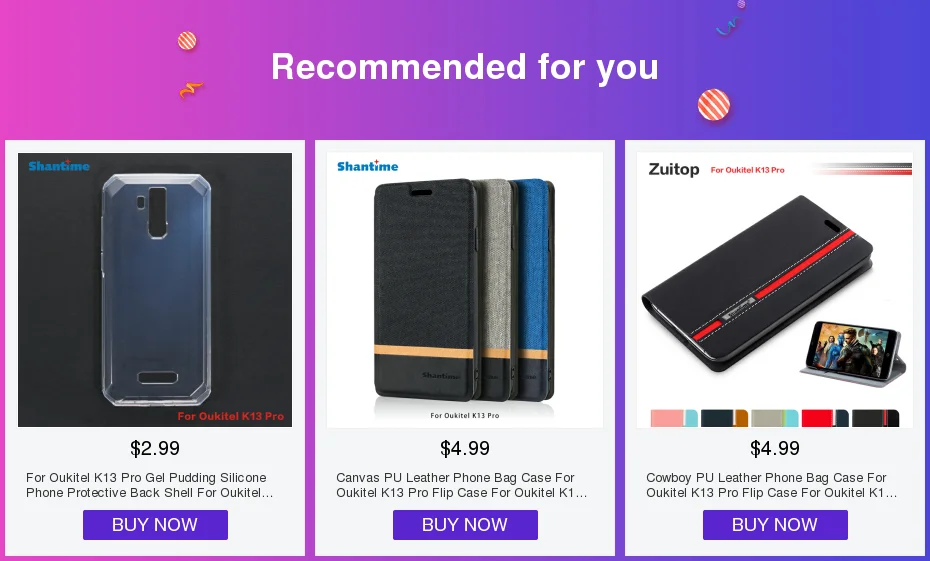
Task: Click the Recommended for you heading
Action: tap(465, 66)
